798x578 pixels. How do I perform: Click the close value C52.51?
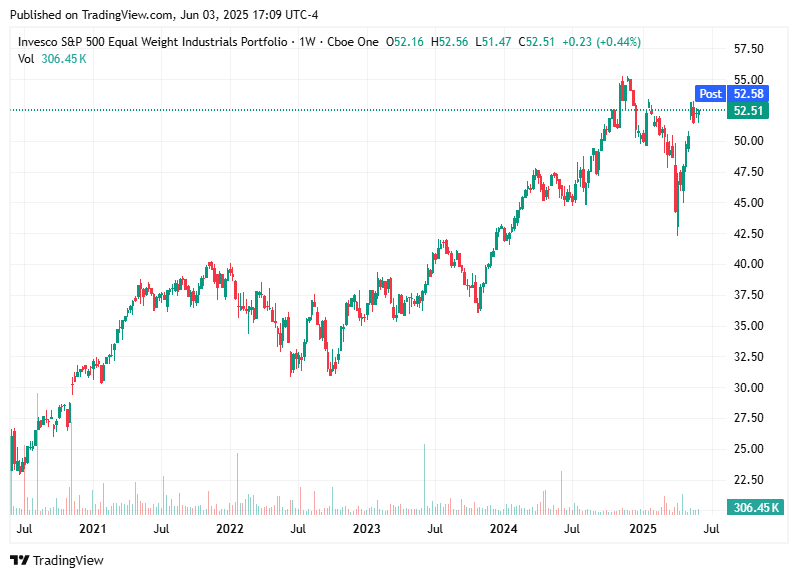point(536,42)
